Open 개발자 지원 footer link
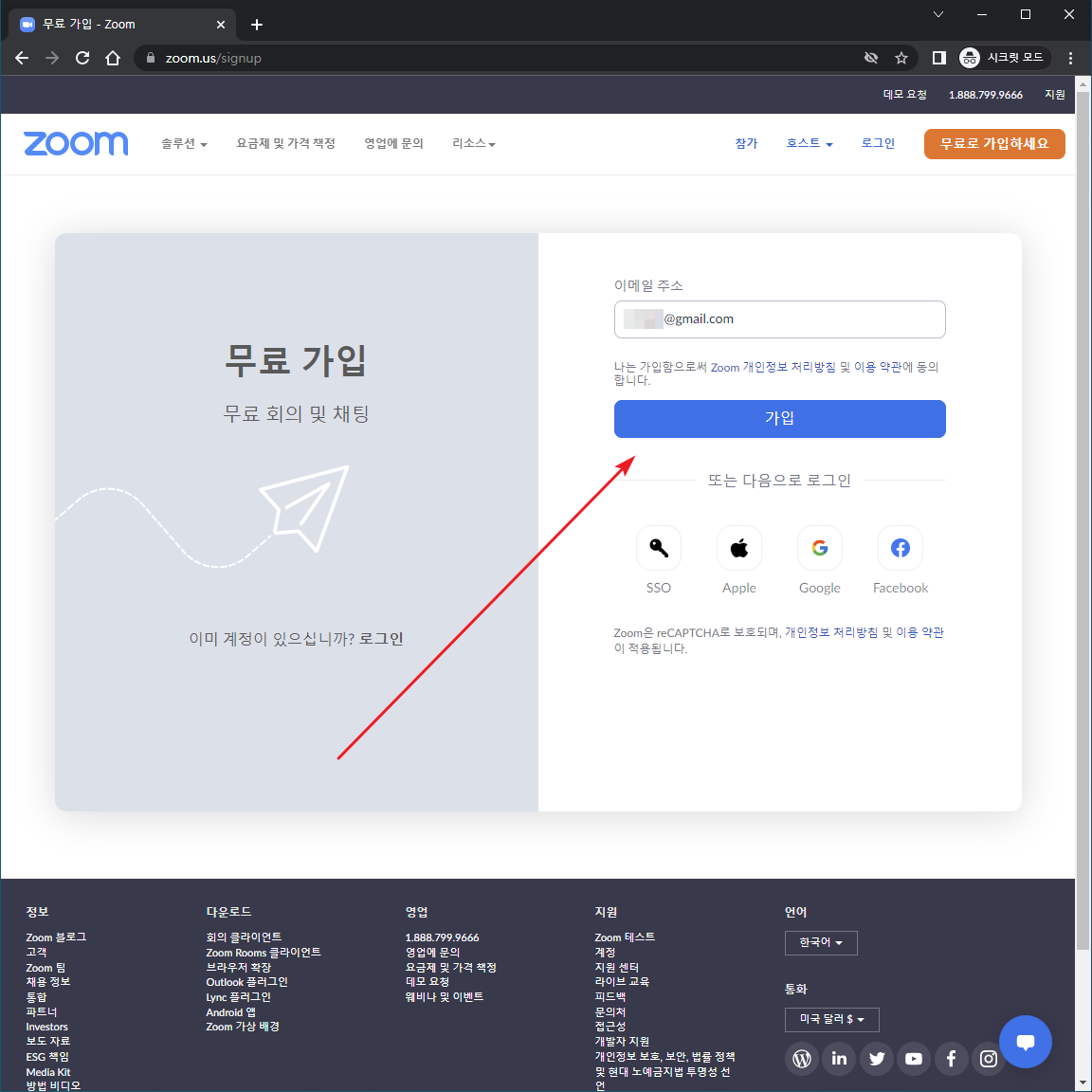This screenshot has height=1092, width=1092. pos(622,1041)
